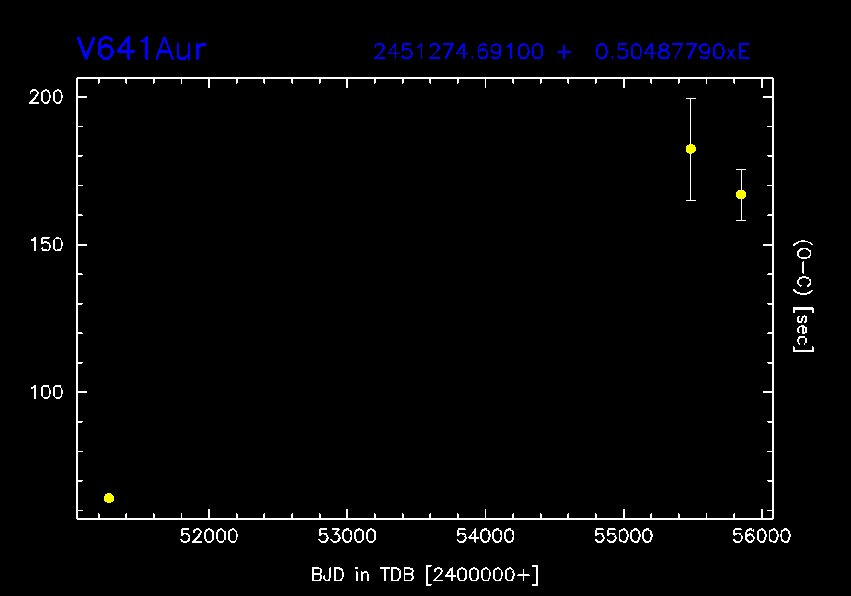Click top error bar cap of highest point

point(690,99)
